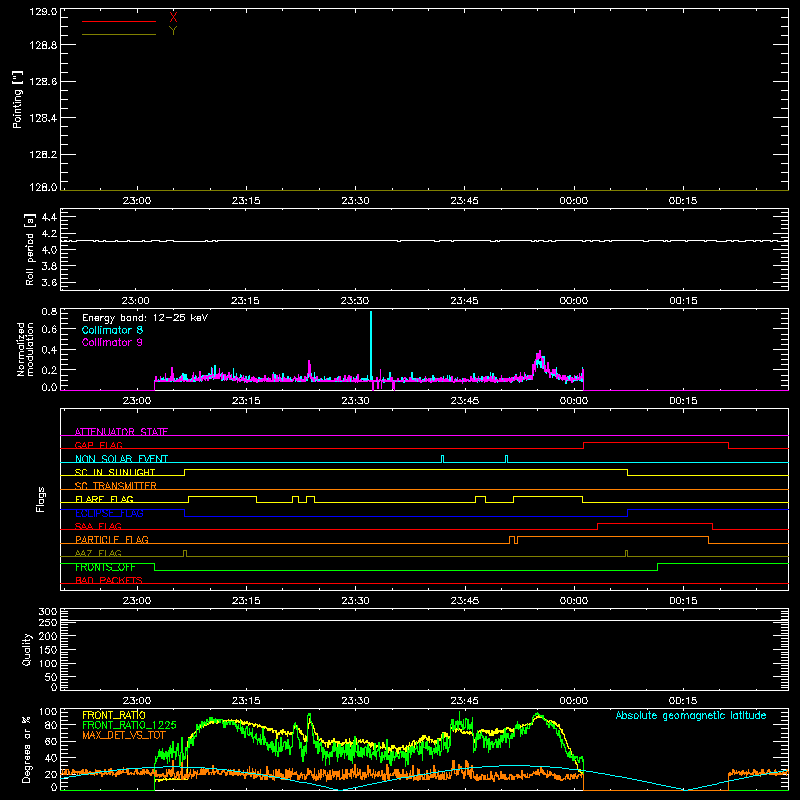Click the 'Degrees or %' axis title

click(27, 749)
